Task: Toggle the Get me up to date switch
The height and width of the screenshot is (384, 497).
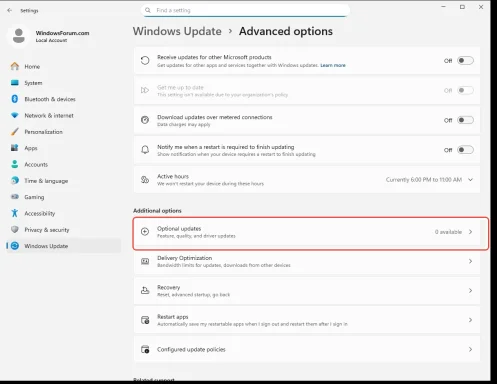Action: point(465,90)
